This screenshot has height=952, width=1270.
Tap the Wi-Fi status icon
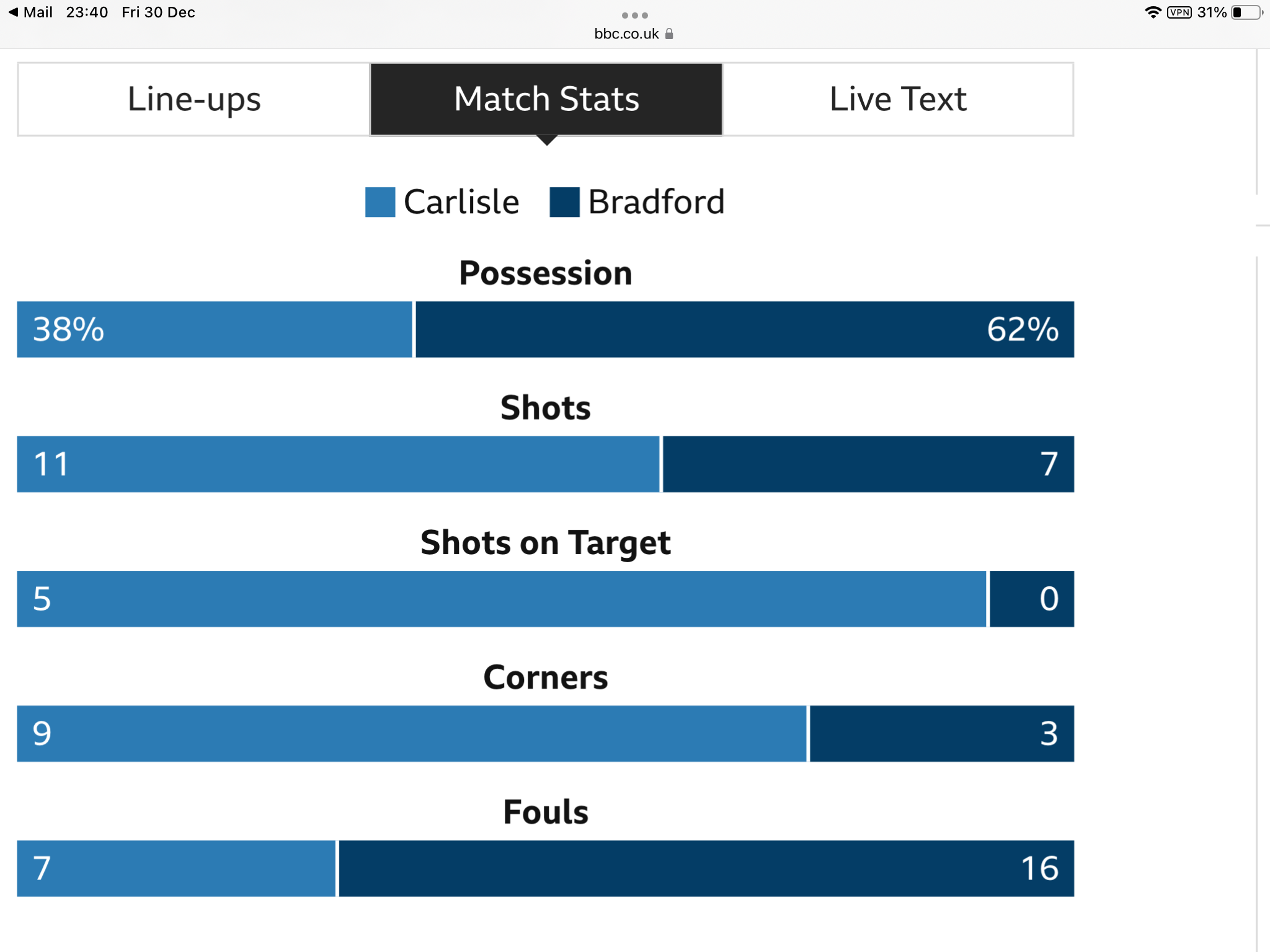coord(1153,12)
